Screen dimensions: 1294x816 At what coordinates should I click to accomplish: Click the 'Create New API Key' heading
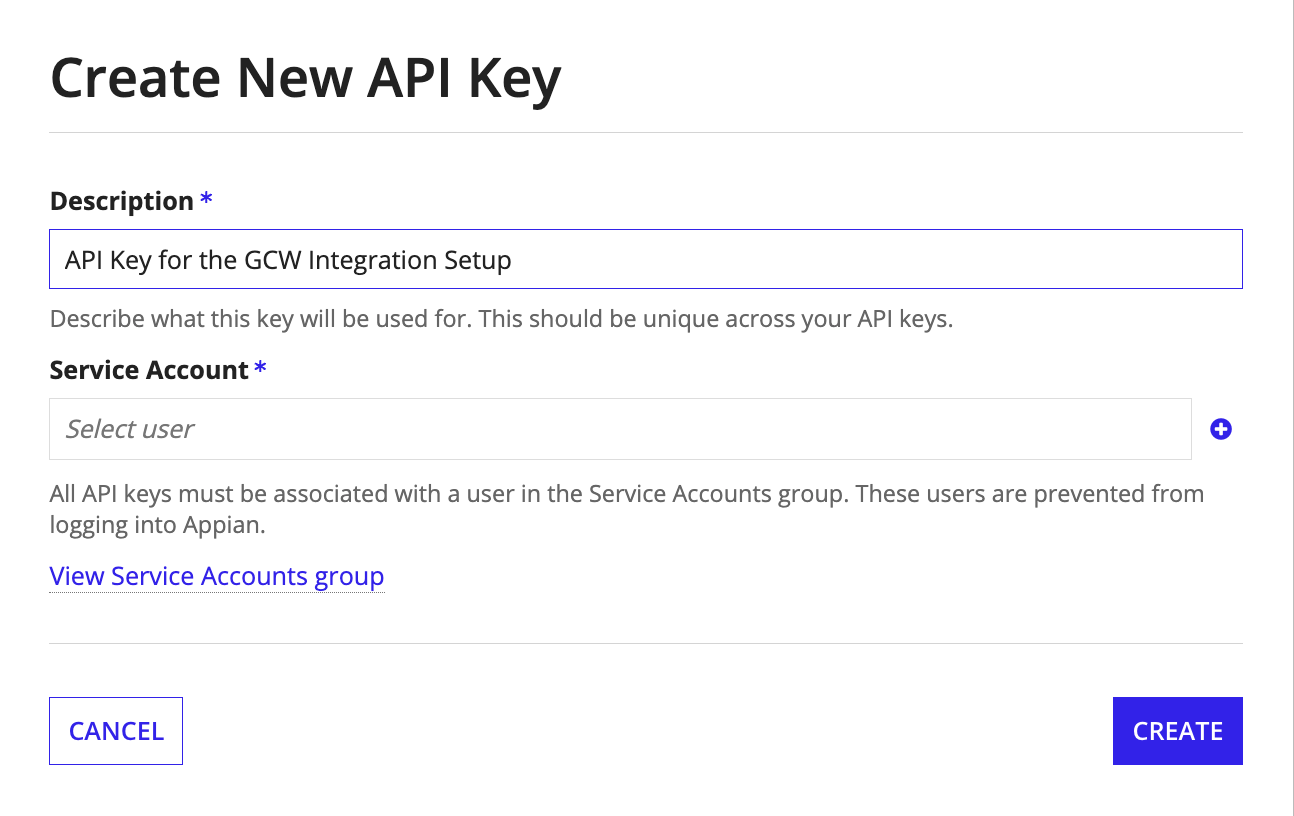306,78
